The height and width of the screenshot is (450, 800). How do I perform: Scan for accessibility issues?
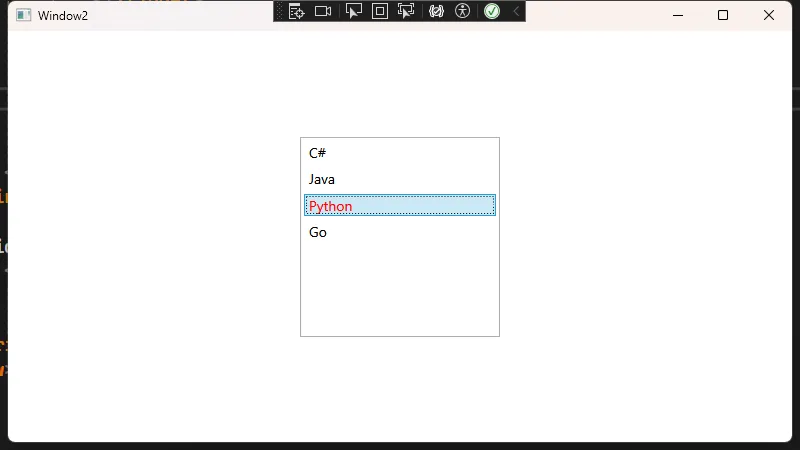pyautogui.click(x=461, y=11)
